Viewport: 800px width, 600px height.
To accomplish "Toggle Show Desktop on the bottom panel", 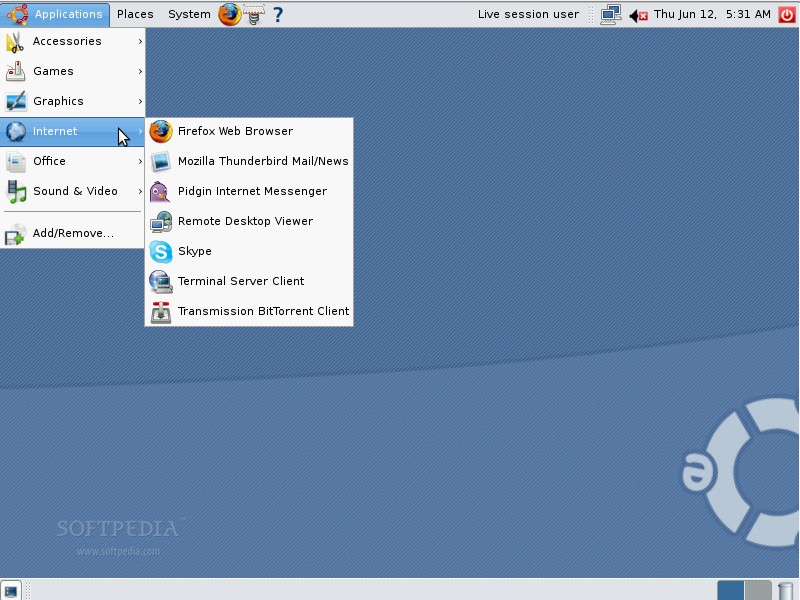I will click(11, 589).
